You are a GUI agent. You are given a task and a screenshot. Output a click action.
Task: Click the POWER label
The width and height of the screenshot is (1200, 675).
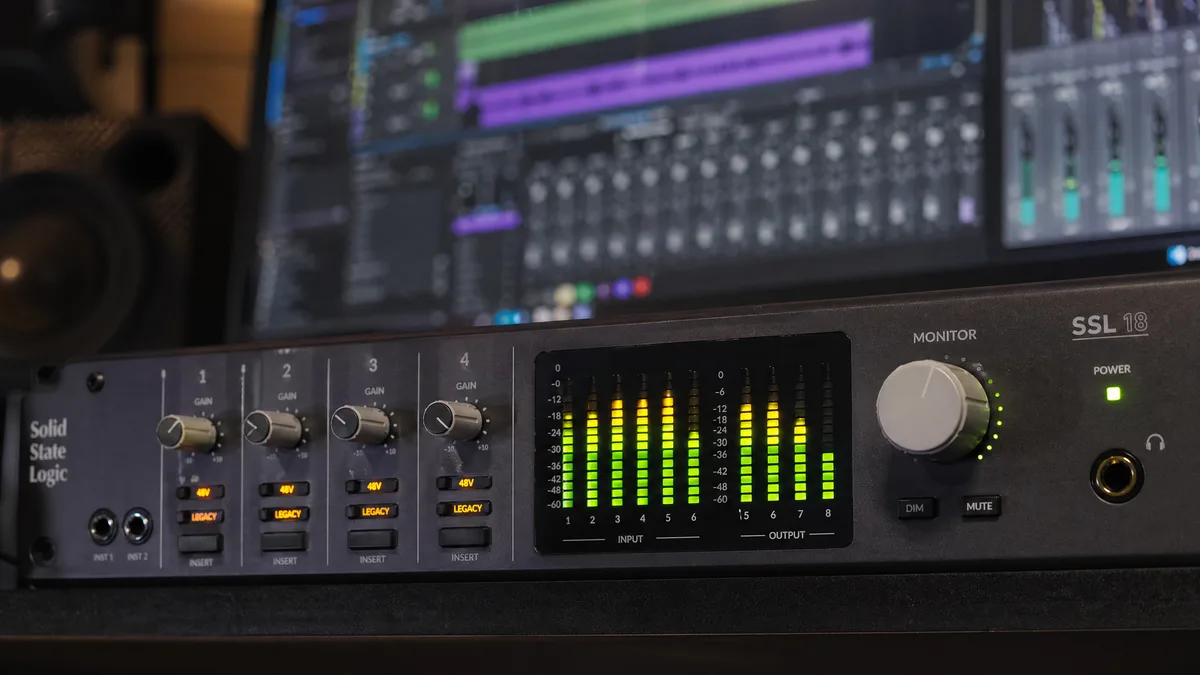click(1112, 370)
